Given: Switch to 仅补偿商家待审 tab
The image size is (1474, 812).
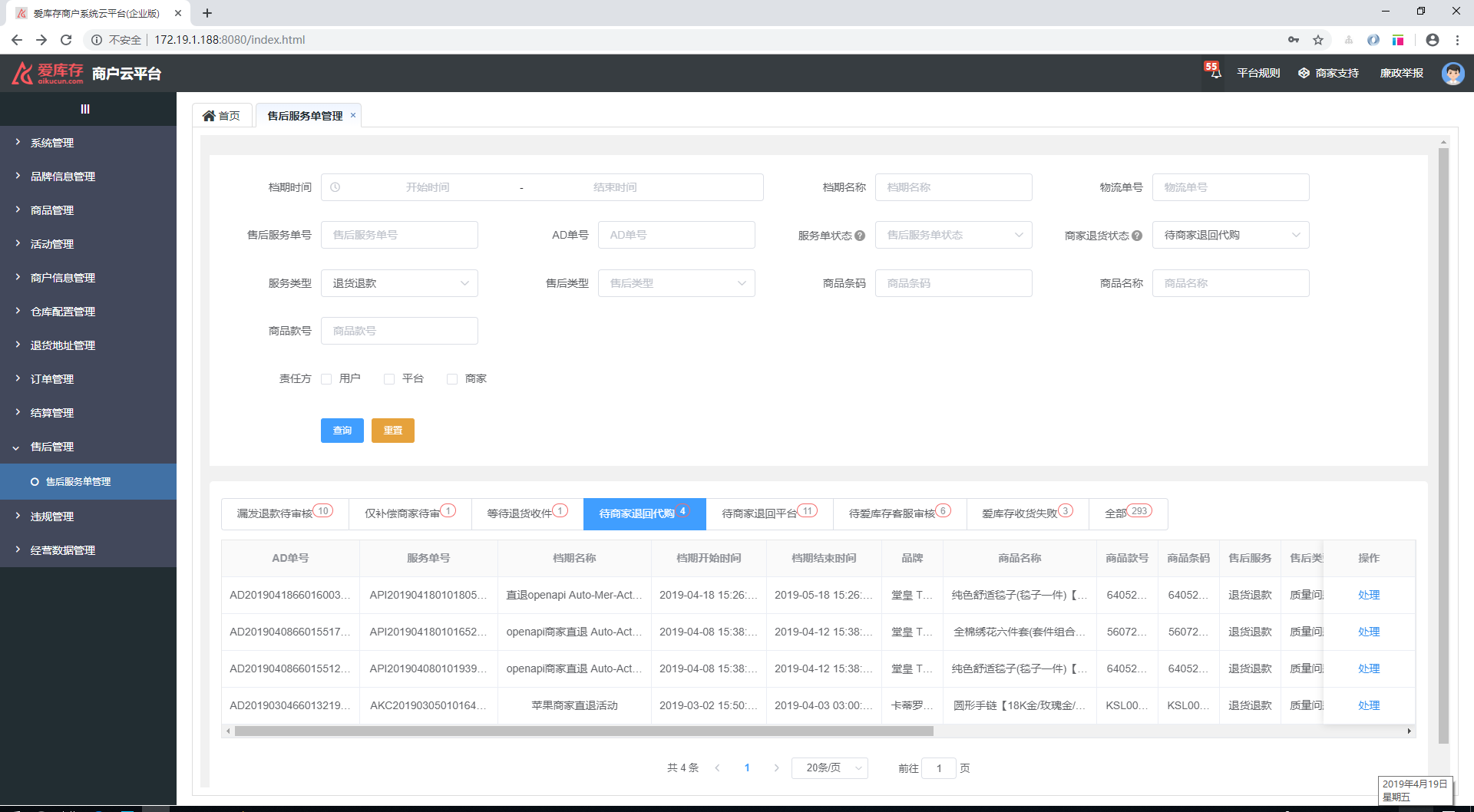Looking at the screenshot, I should [410, 513].
